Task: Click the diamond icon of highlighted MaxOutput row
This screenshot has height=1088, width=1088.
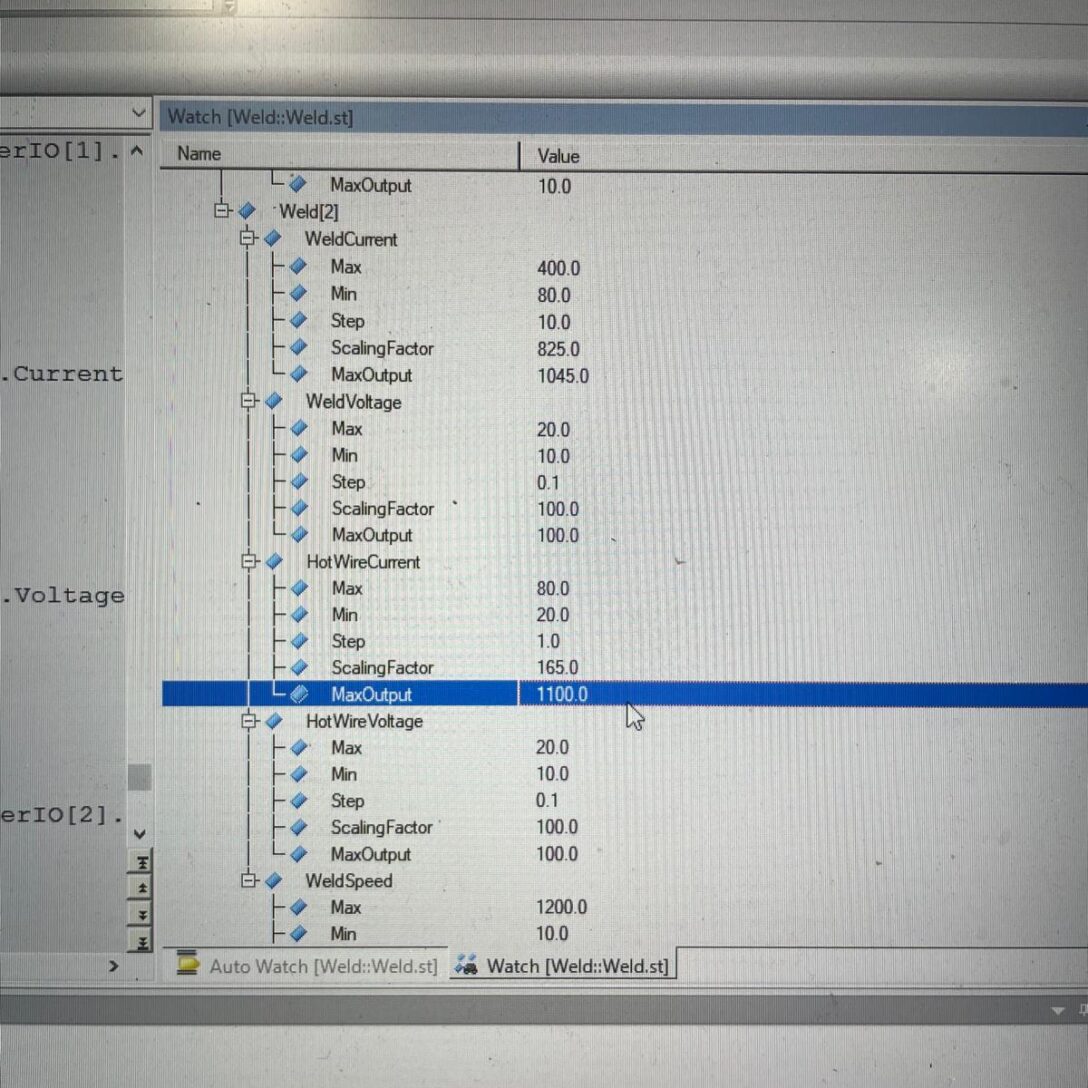Action: tap(299, 693)
